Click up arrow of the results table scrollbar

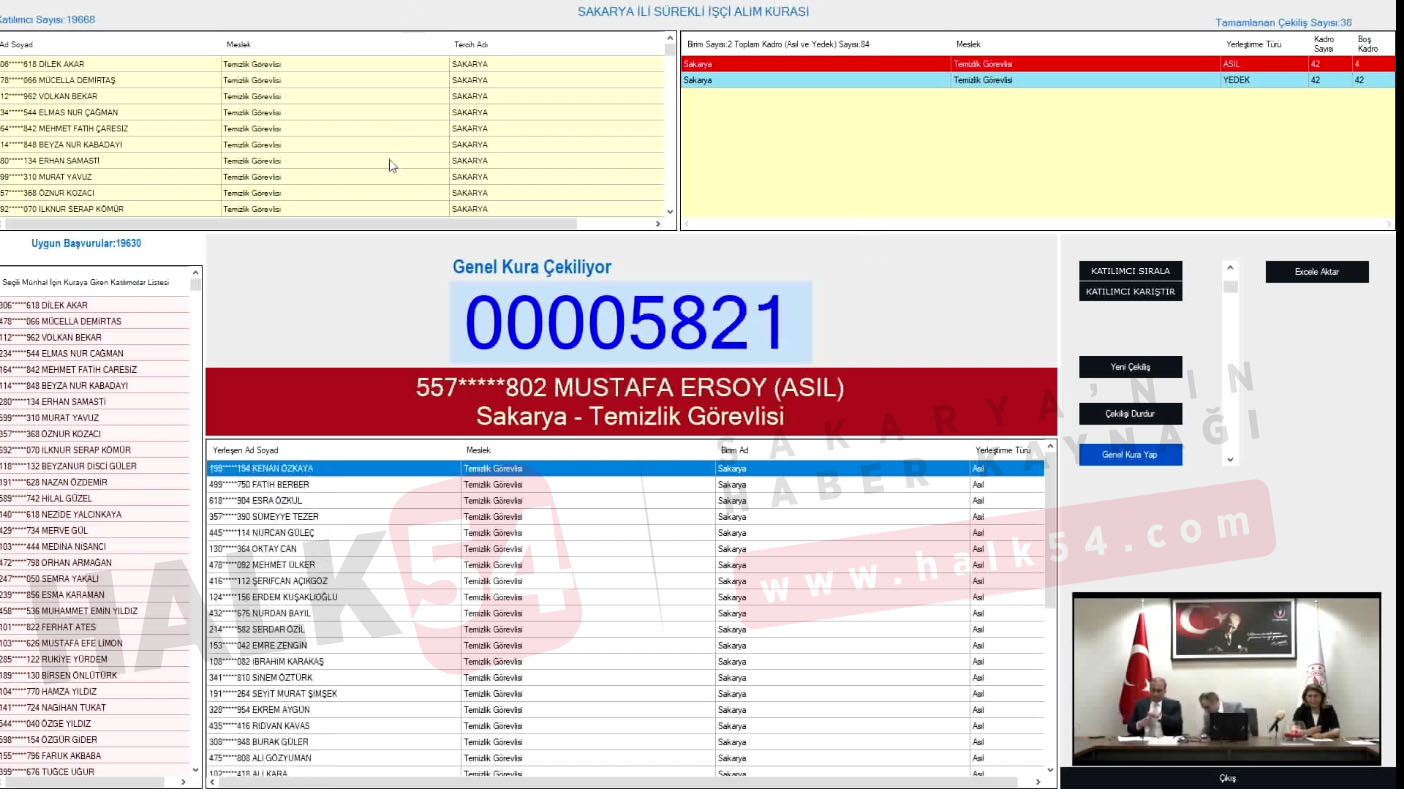tap(1050, 446)
